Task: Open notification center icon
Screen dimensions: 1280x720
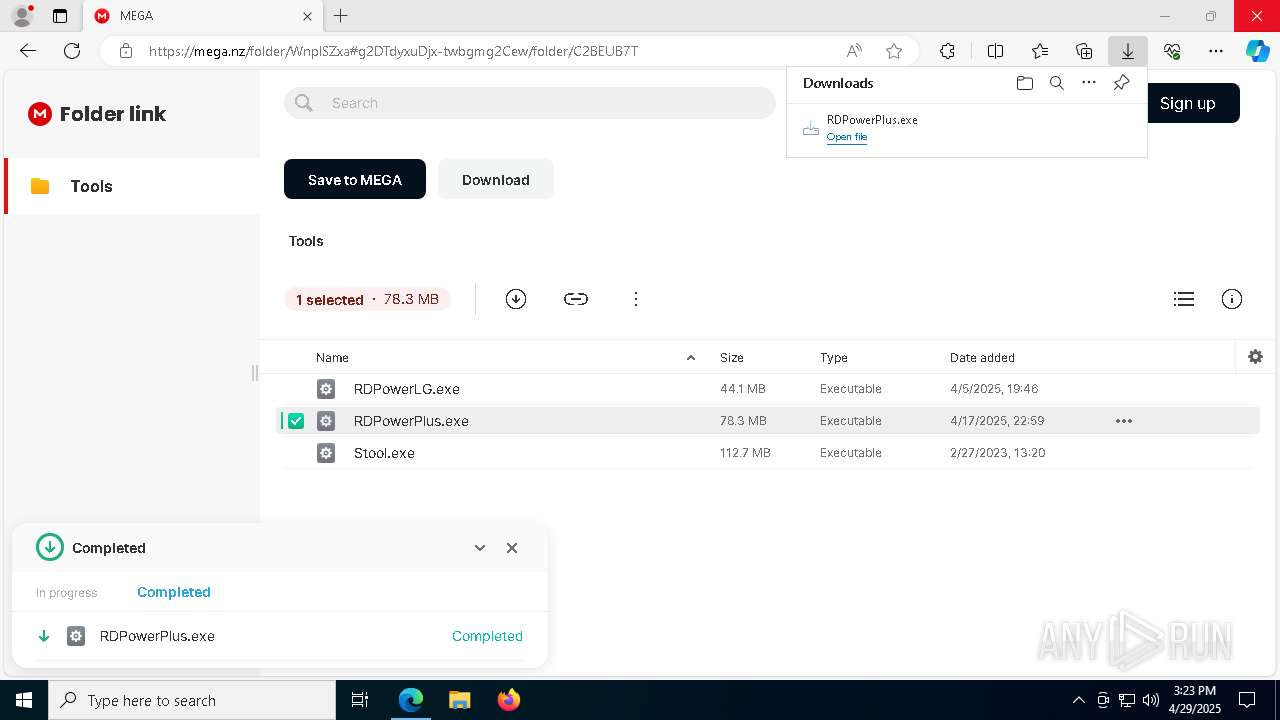Action: coord(1247,700)
